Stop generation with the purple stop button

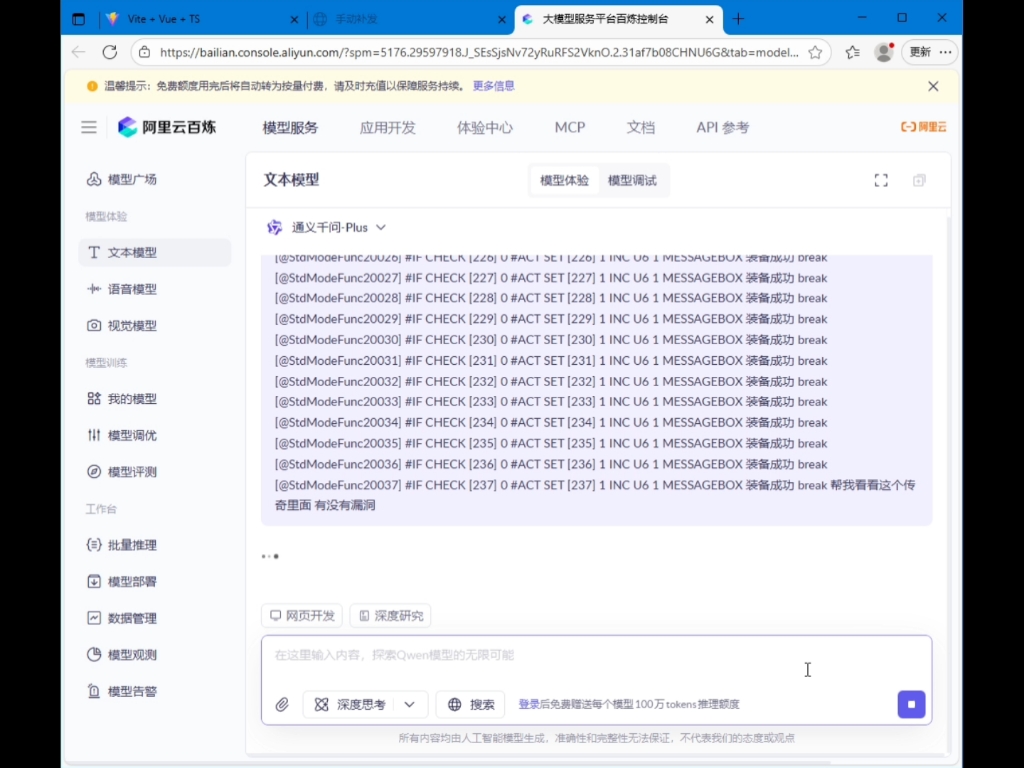[x=911, y=704]
